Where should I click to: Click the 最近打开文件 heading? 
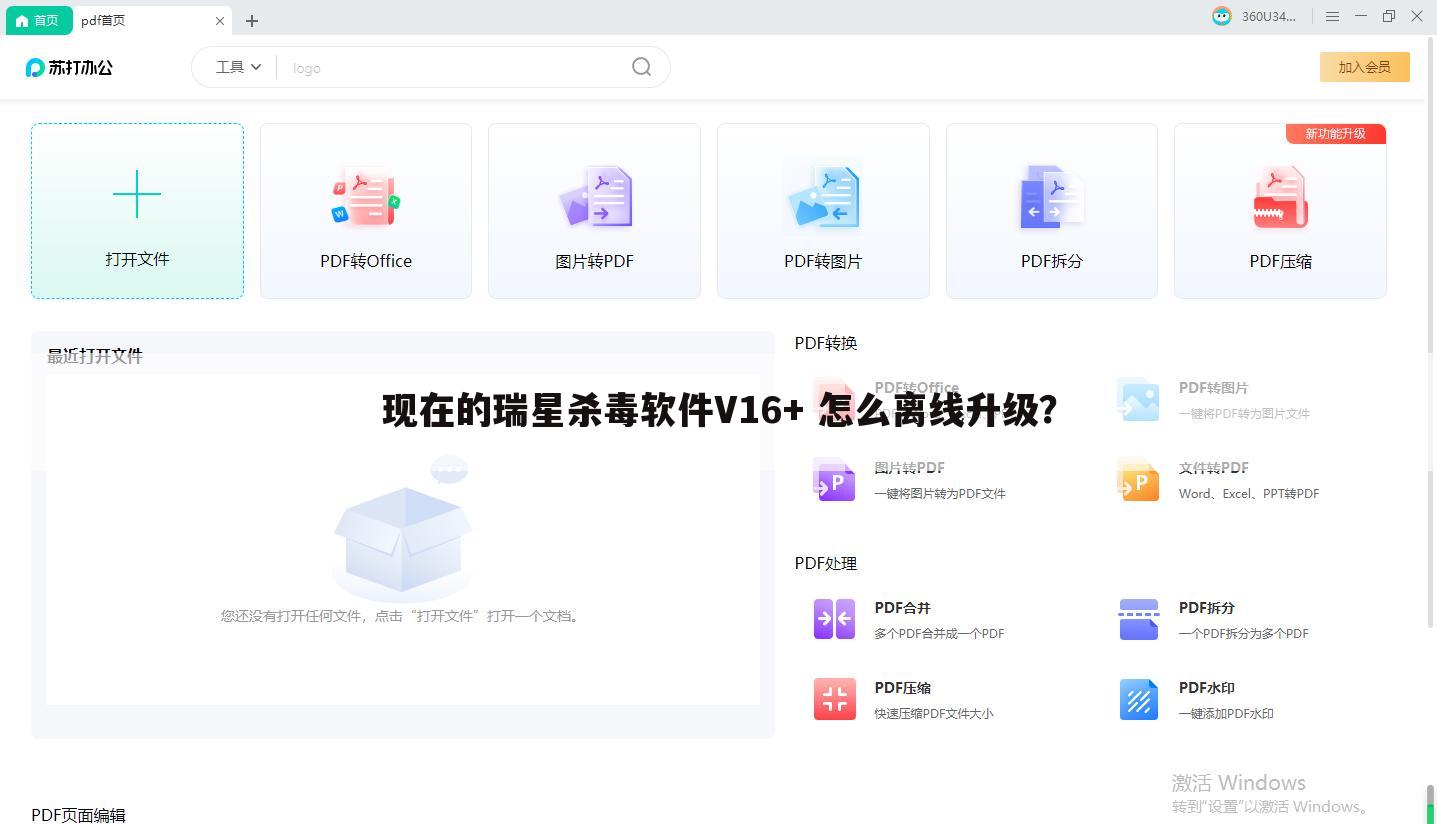point(95,356)
